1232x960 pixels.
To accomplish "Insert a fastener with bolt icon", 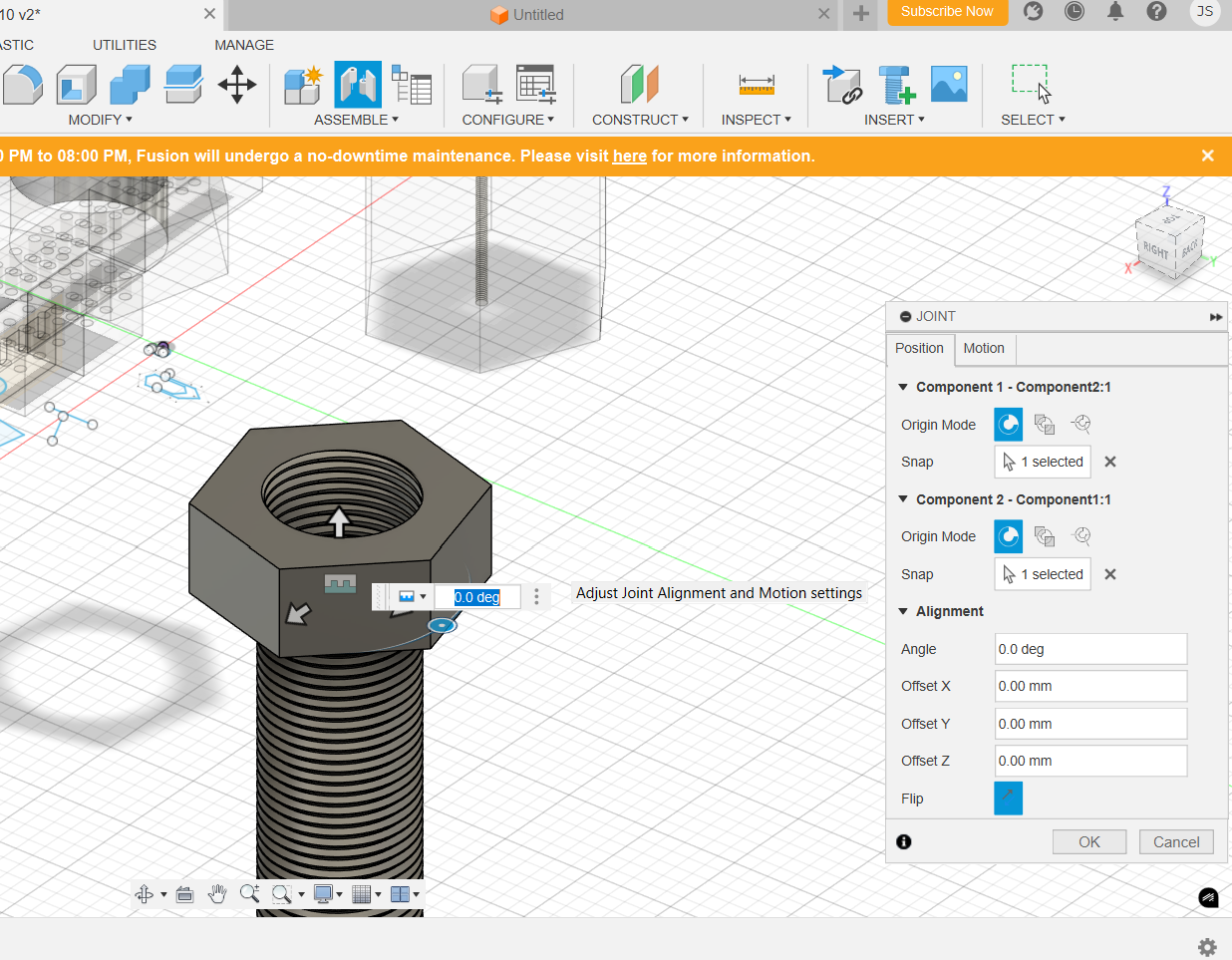I will click(x=896, y=85).
